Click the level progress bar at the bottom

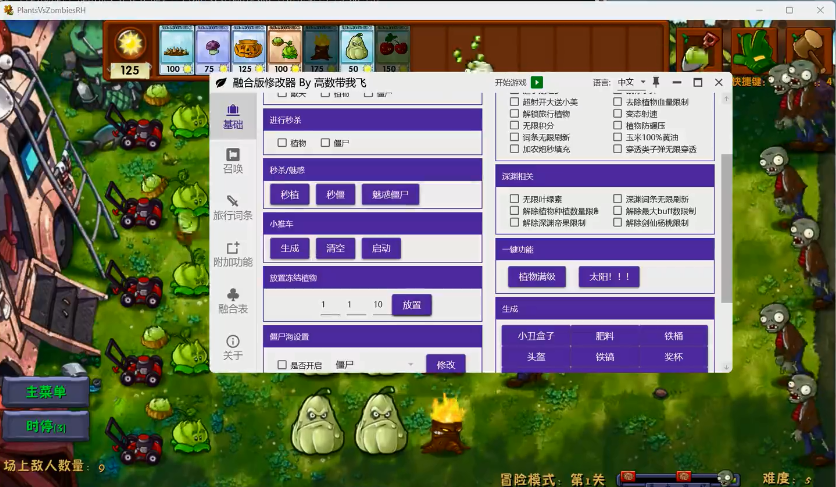click(679, 477)
